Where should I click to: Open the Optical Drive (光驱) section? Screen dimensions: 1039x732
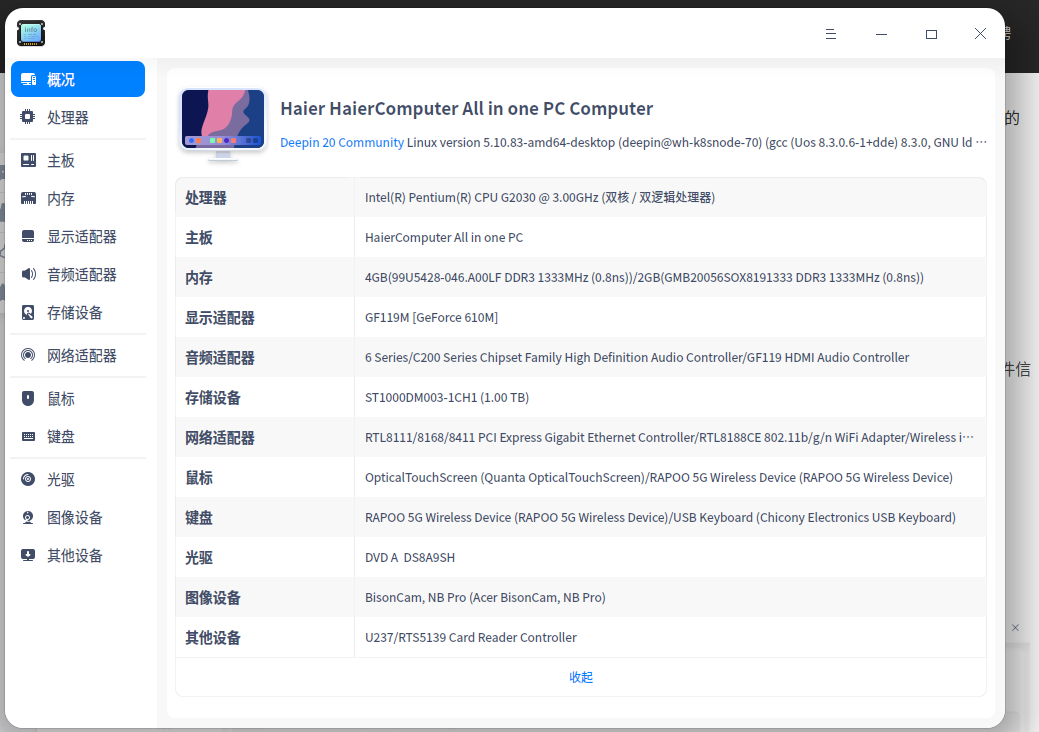click(60, 479)
